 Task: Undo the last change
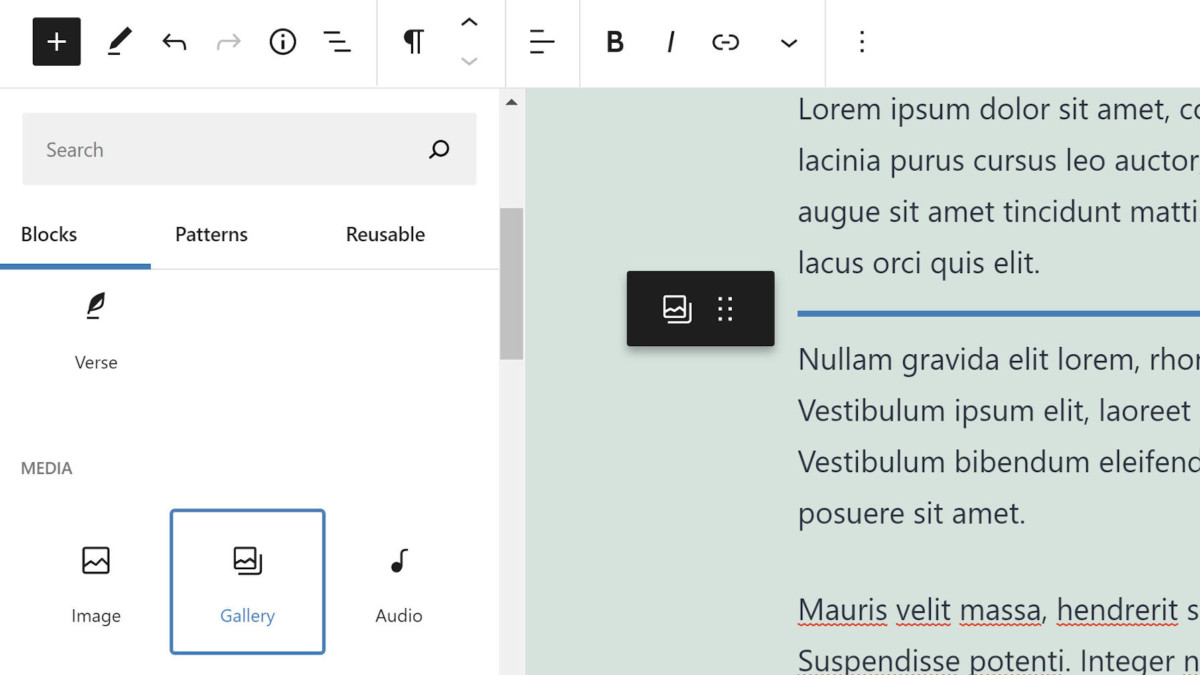(x=174, y=42)
